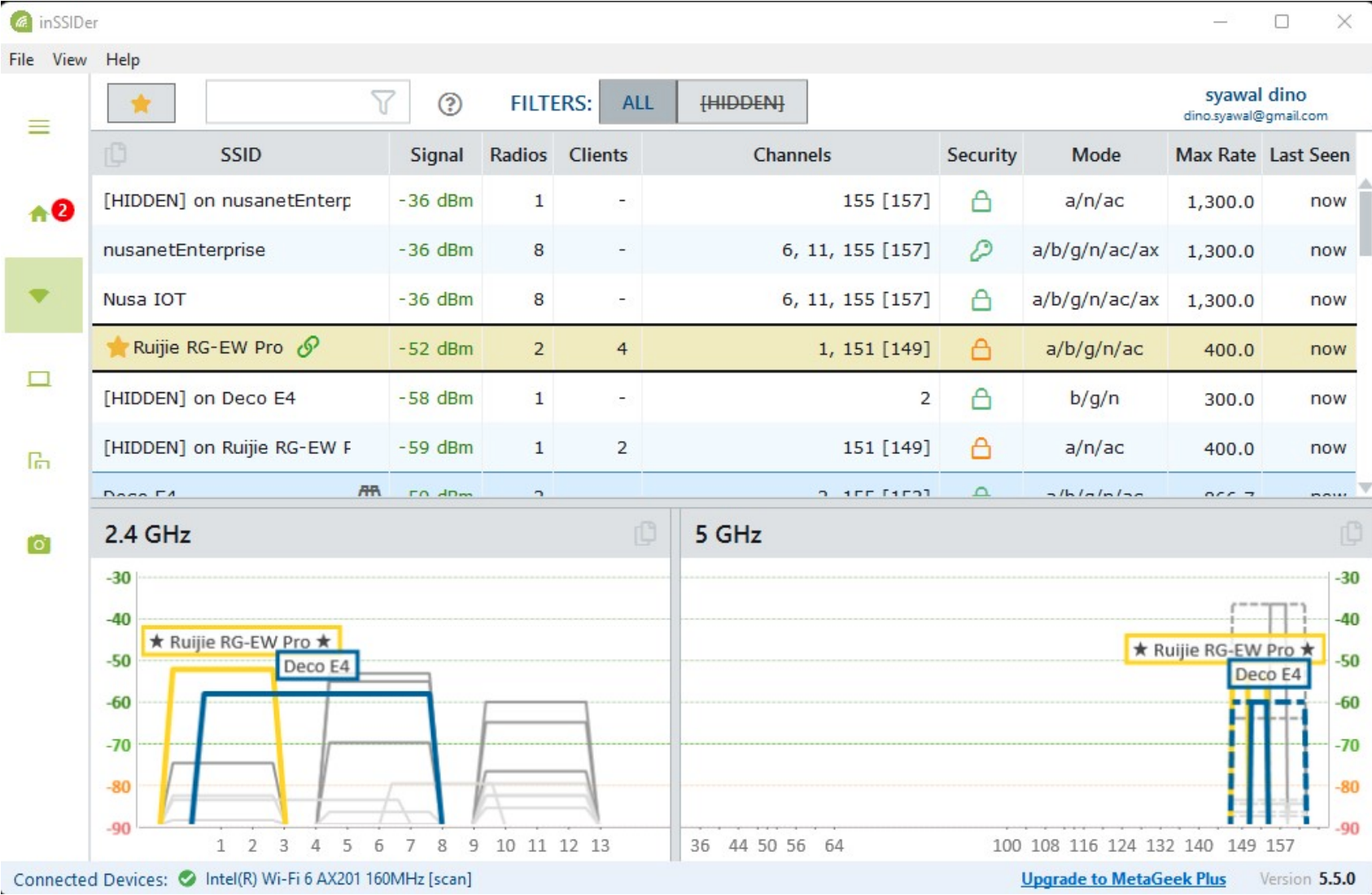Open the hamburger menu in sidebar
This screenshot has width=1372, height=895.
tap(39, 128)
